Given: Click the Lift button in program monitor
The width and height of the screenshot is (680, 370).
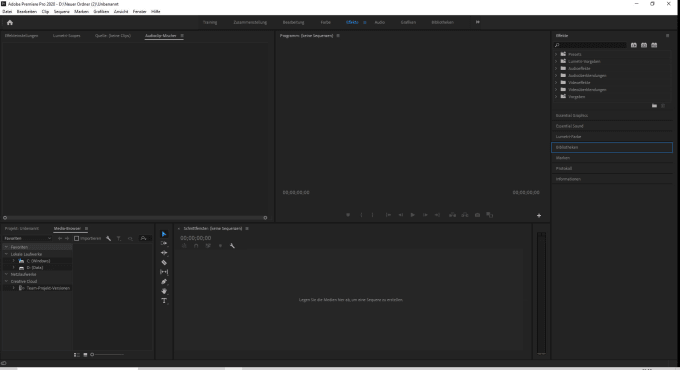Looking at the screenshot, I should (x=452, y=215).
